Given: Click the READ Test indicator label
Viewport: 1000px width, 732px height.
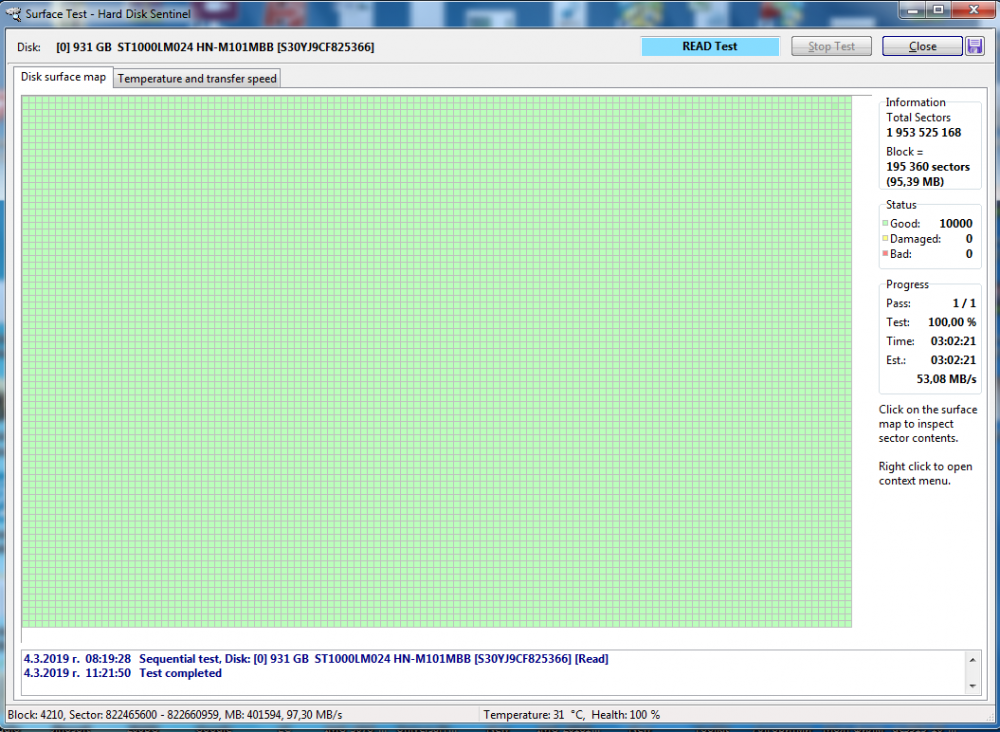Looking at the screenshot, I should pos(709,46).
